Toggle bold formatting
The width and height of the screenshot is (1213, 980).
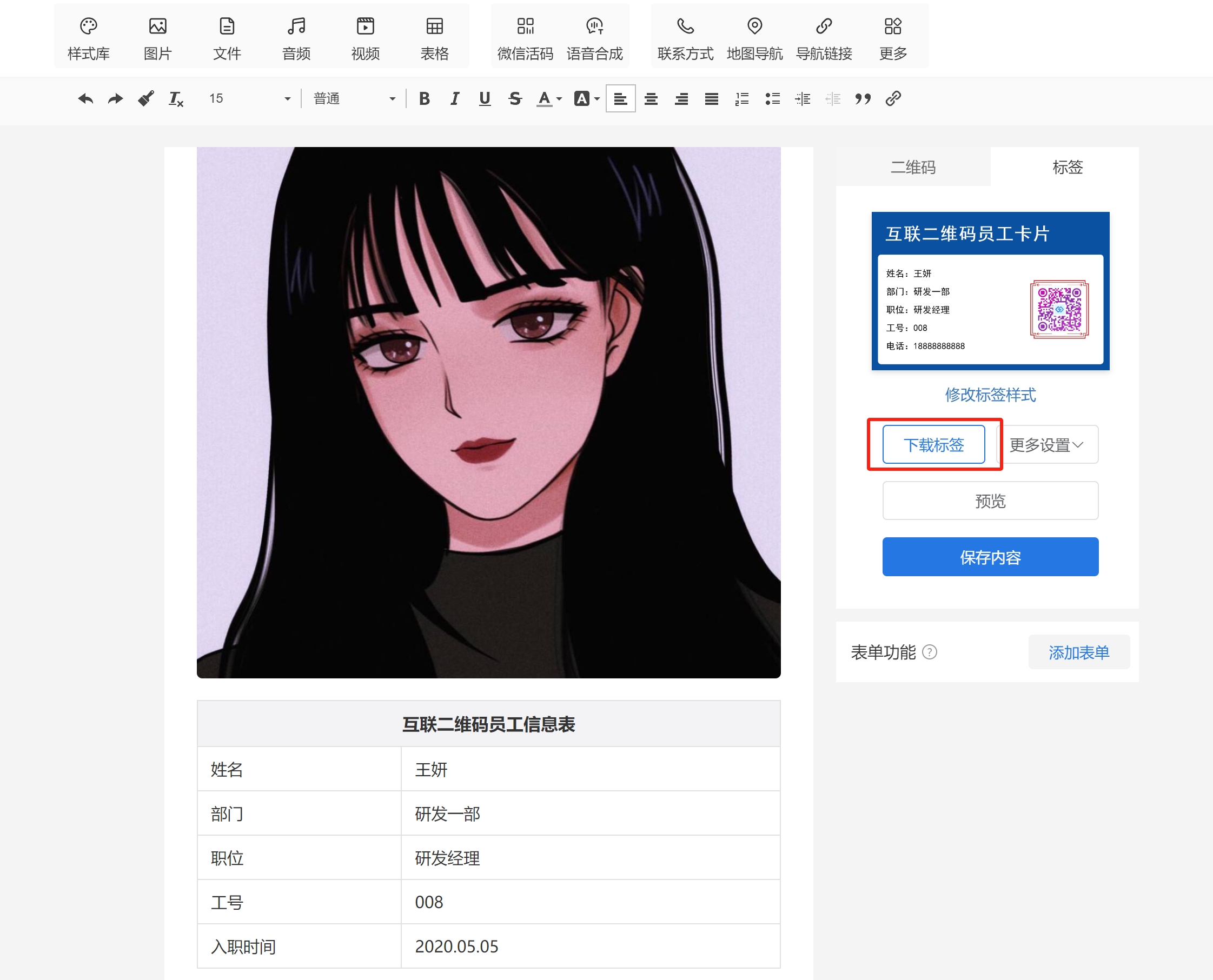click(x=424, y=99)
